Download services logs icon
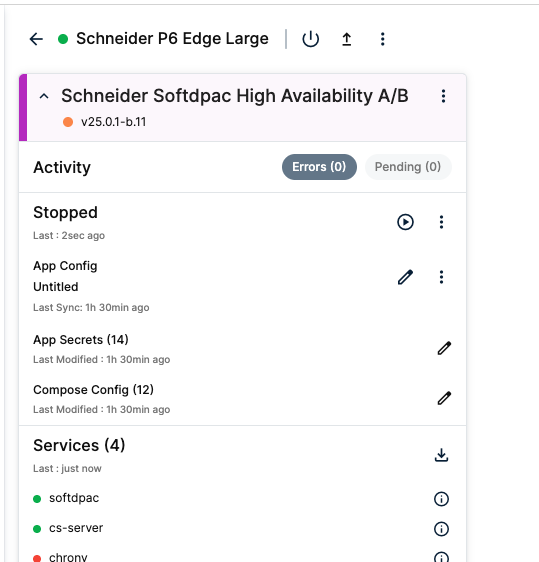 coord(441,455)
